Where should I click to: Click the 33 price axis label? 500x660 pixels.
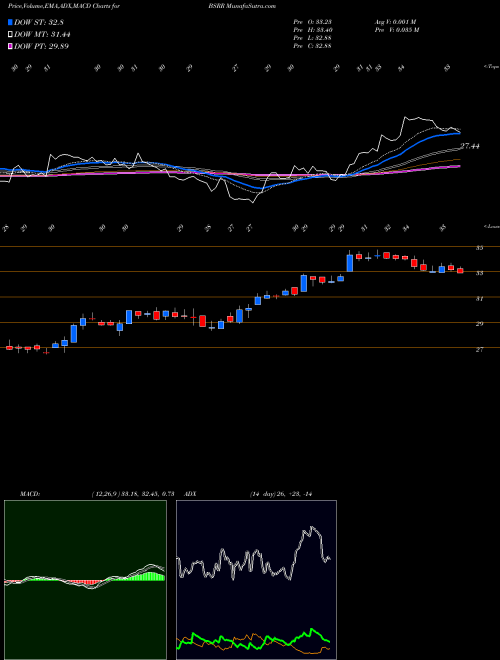[479, 273]
